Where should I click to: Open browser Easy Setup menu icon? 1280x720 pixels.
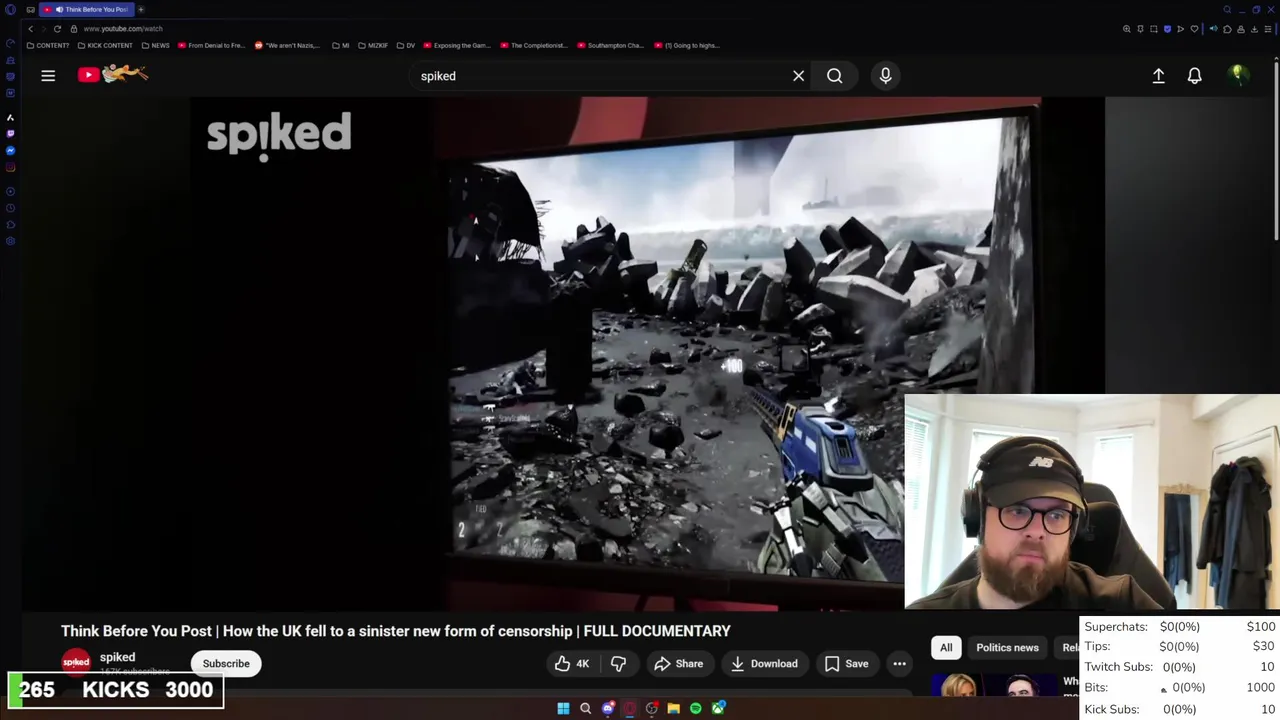point(1268,29)
